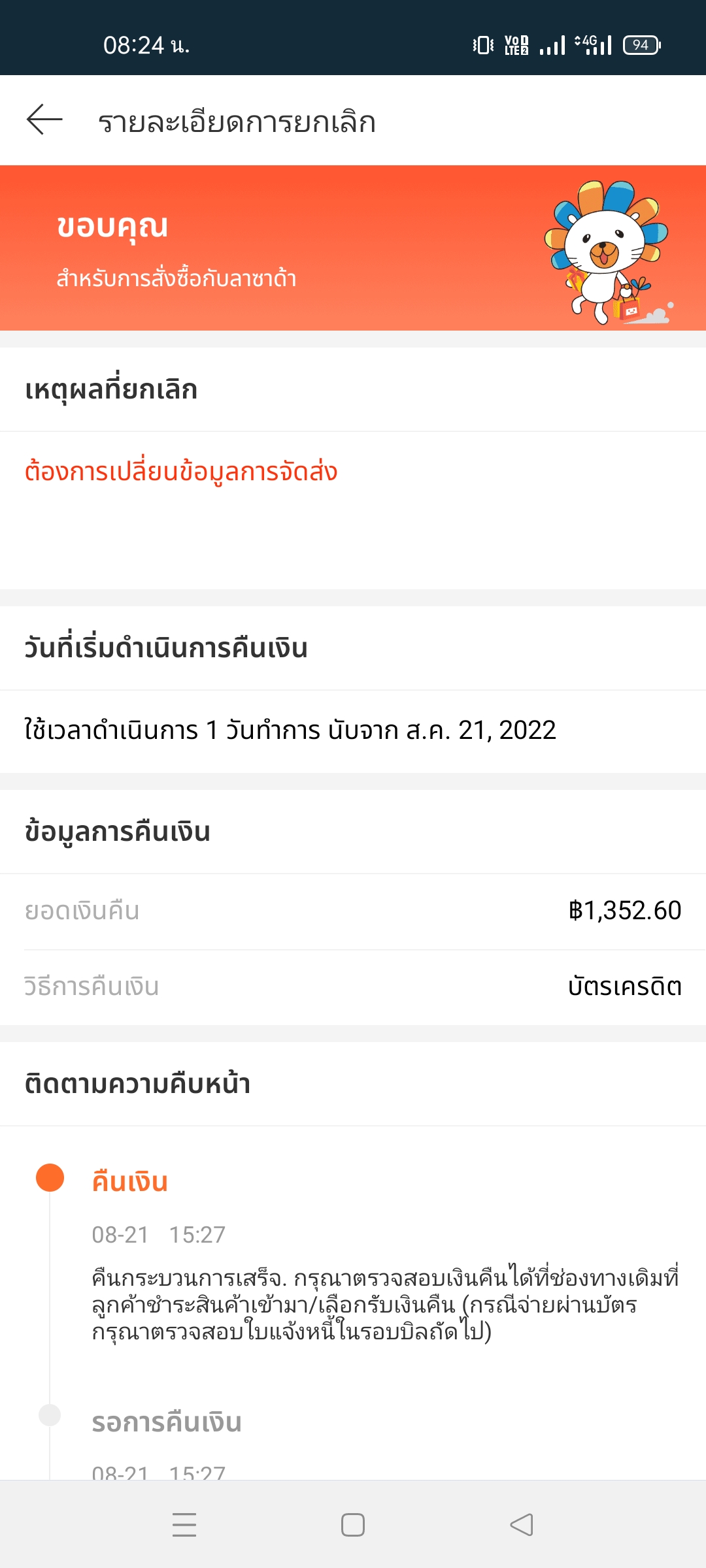Tap the VoLTE status bar icon
The width and height of the screenshot is (706, 1568).
(x=516, y=45)
